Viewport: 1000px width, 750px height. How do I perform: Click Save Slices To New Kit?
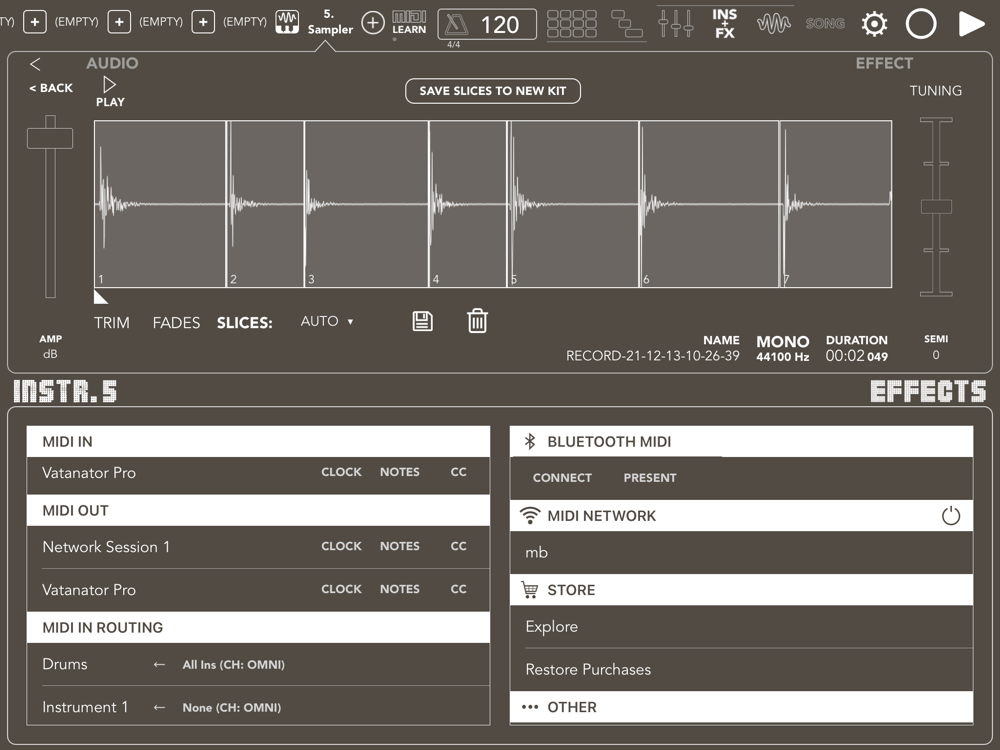(492, 91)
